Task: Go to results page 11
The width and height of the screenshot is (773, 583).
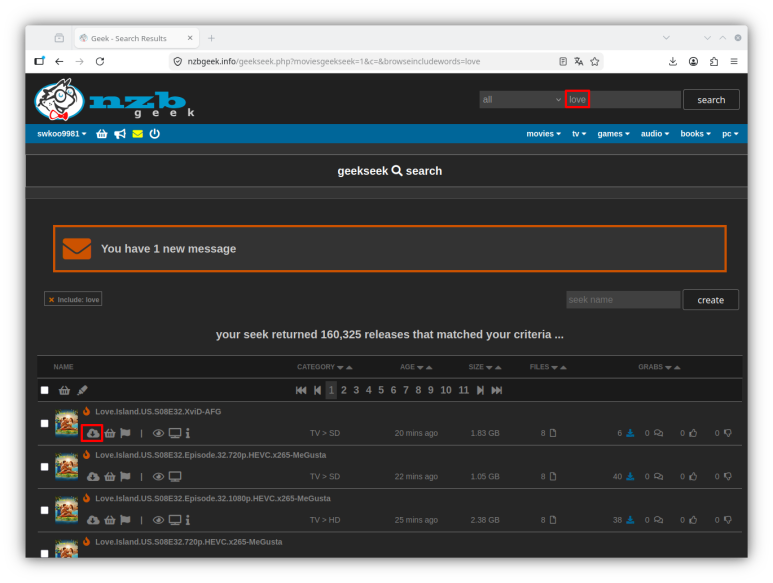Action: 463,390
